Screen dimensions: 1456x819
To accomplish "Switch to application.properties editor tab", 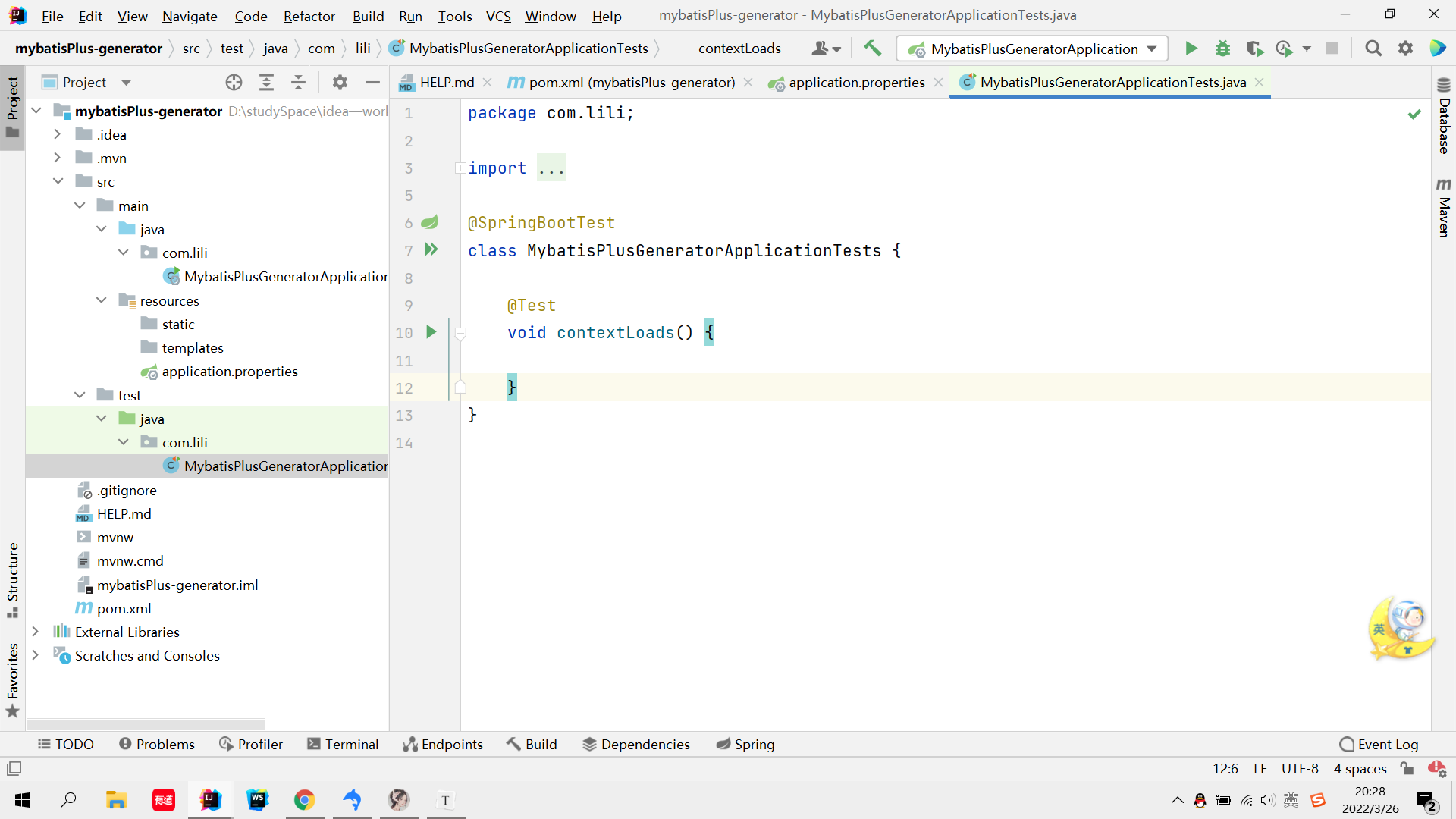I will (856, 83).
